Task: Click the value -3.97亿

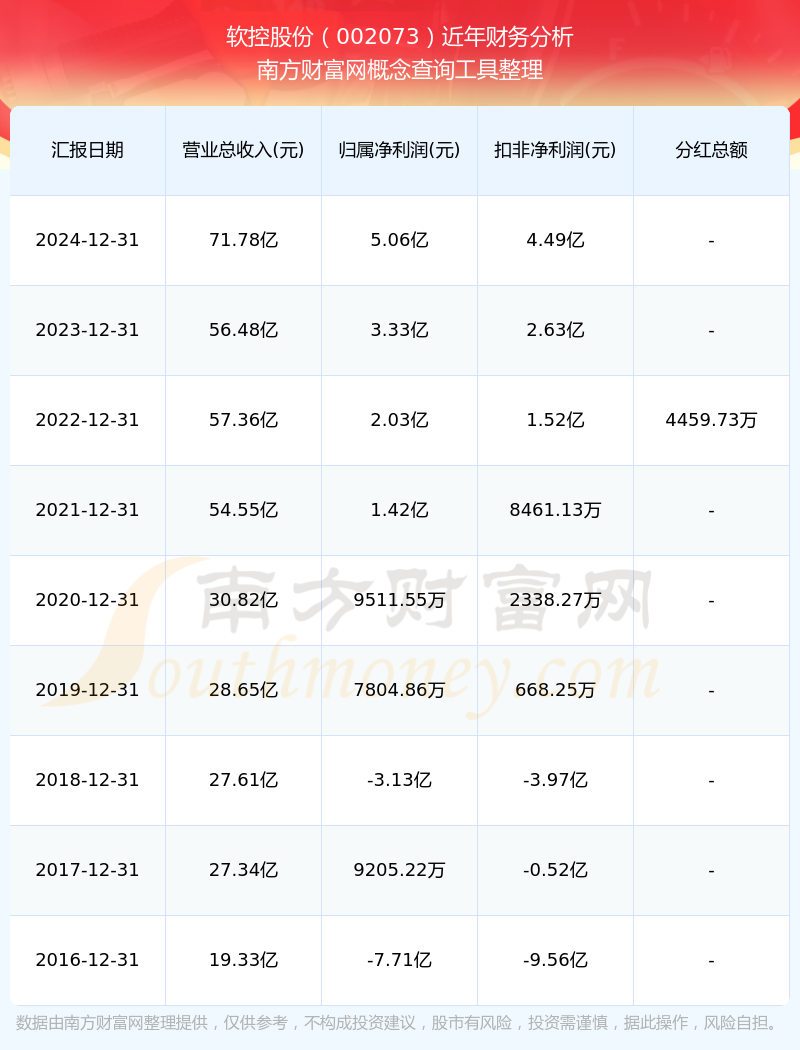Action: click(556, 780)
